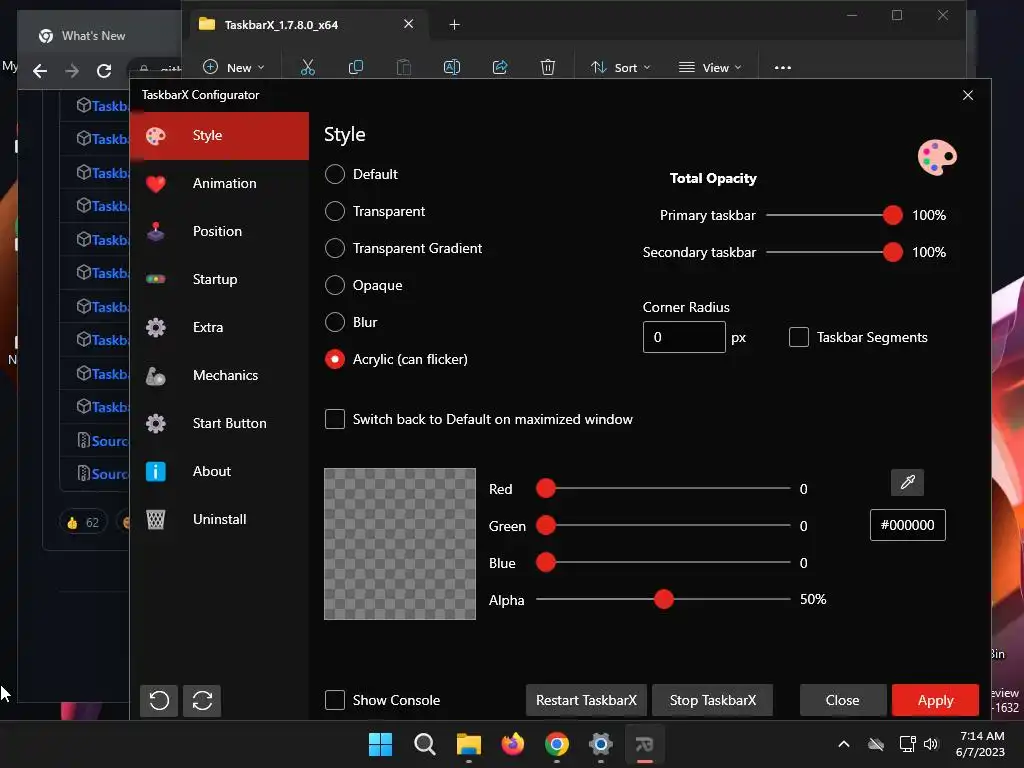
Task: Select the Default style radio button
Action: [335, 174]
